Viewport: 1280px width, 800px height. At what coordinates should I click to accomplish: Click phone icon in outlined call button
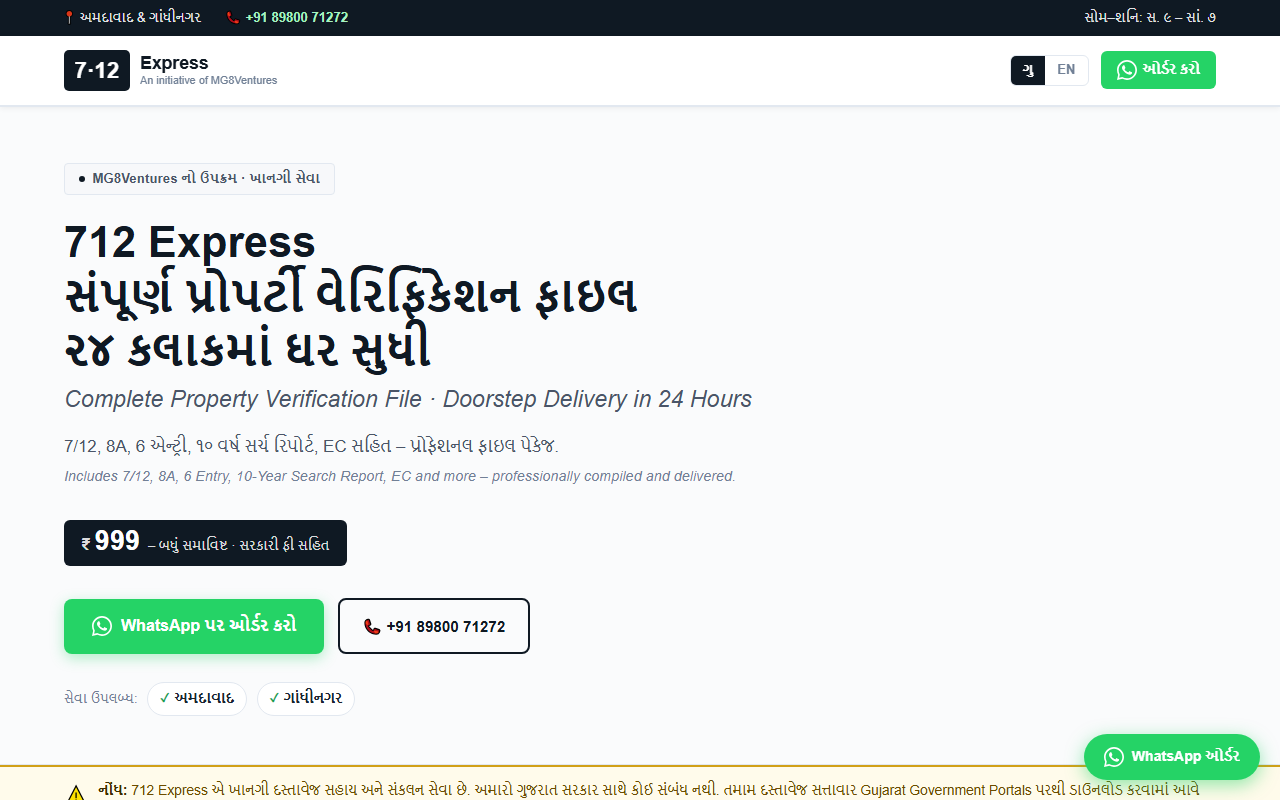[372, 627]
